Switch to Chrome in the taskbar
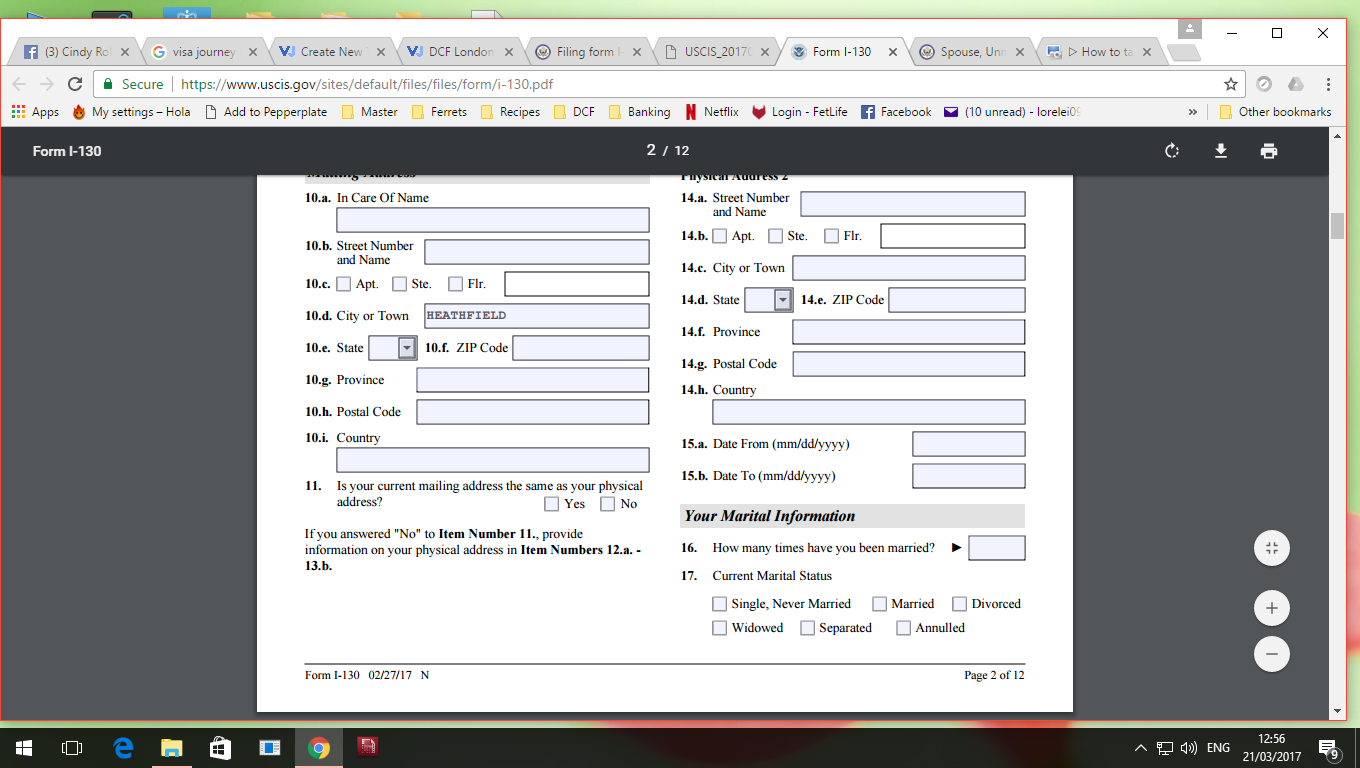This screenshot has height=768, width=1360. pos(319,747)
